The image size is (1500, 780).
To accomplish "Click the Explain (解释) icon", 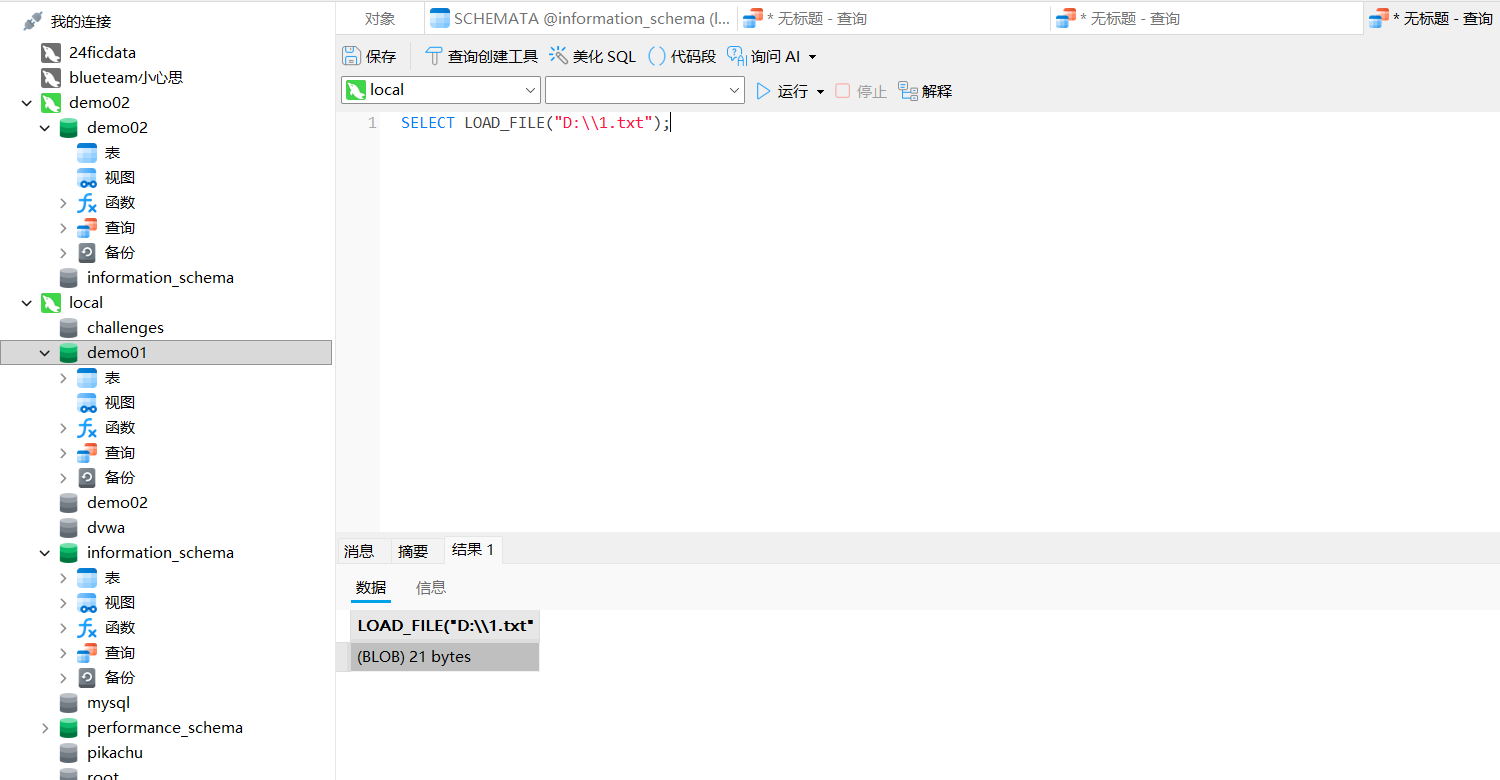I will pos(908,91).
